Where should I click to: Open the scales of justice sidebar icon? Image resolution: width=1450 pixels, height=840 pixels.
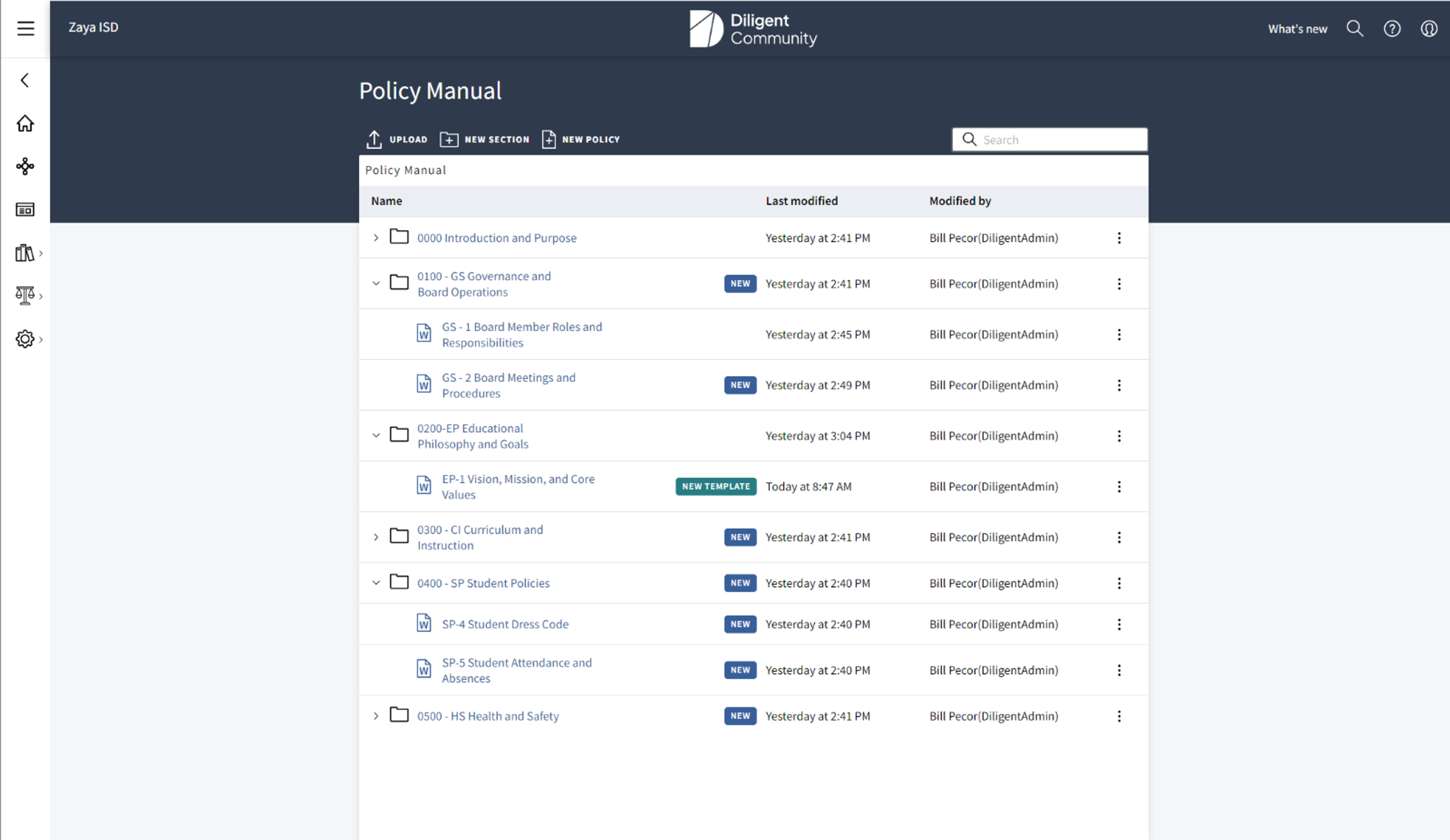[x=25, y=296]
